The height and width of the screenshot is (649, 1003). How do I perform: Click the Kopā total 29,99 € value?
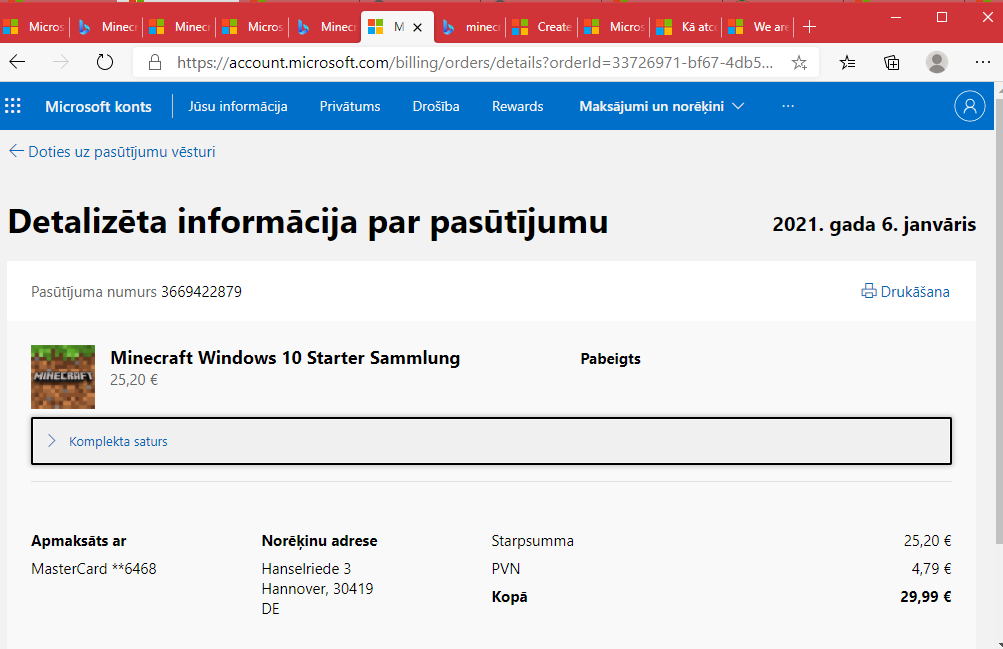click(x=926, y=597)
